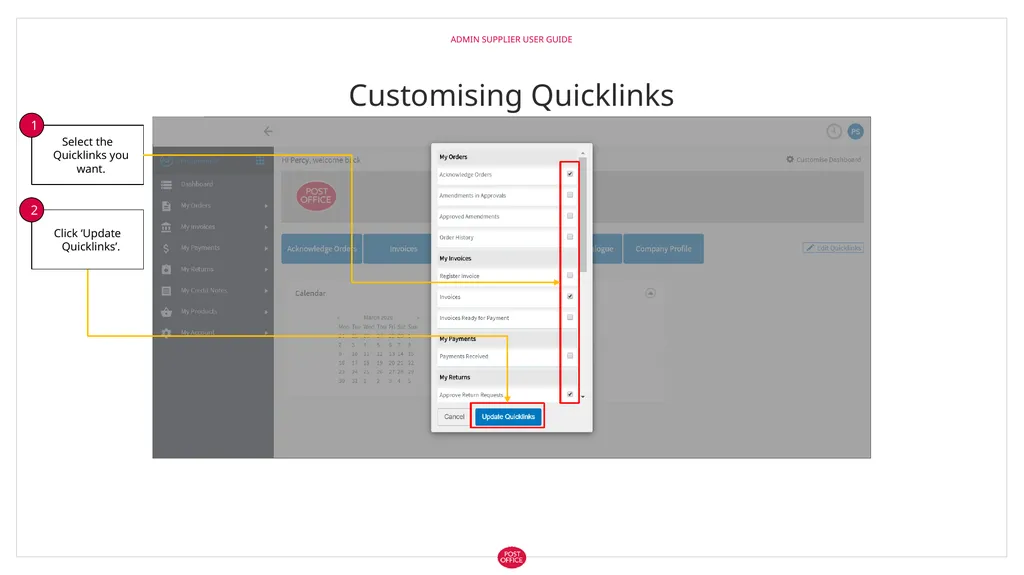The height and width of the screenshot is (575, 1024).
Task: Click the 'Customising Quicklinks' slide title
Action: click(x=511, y=95)
